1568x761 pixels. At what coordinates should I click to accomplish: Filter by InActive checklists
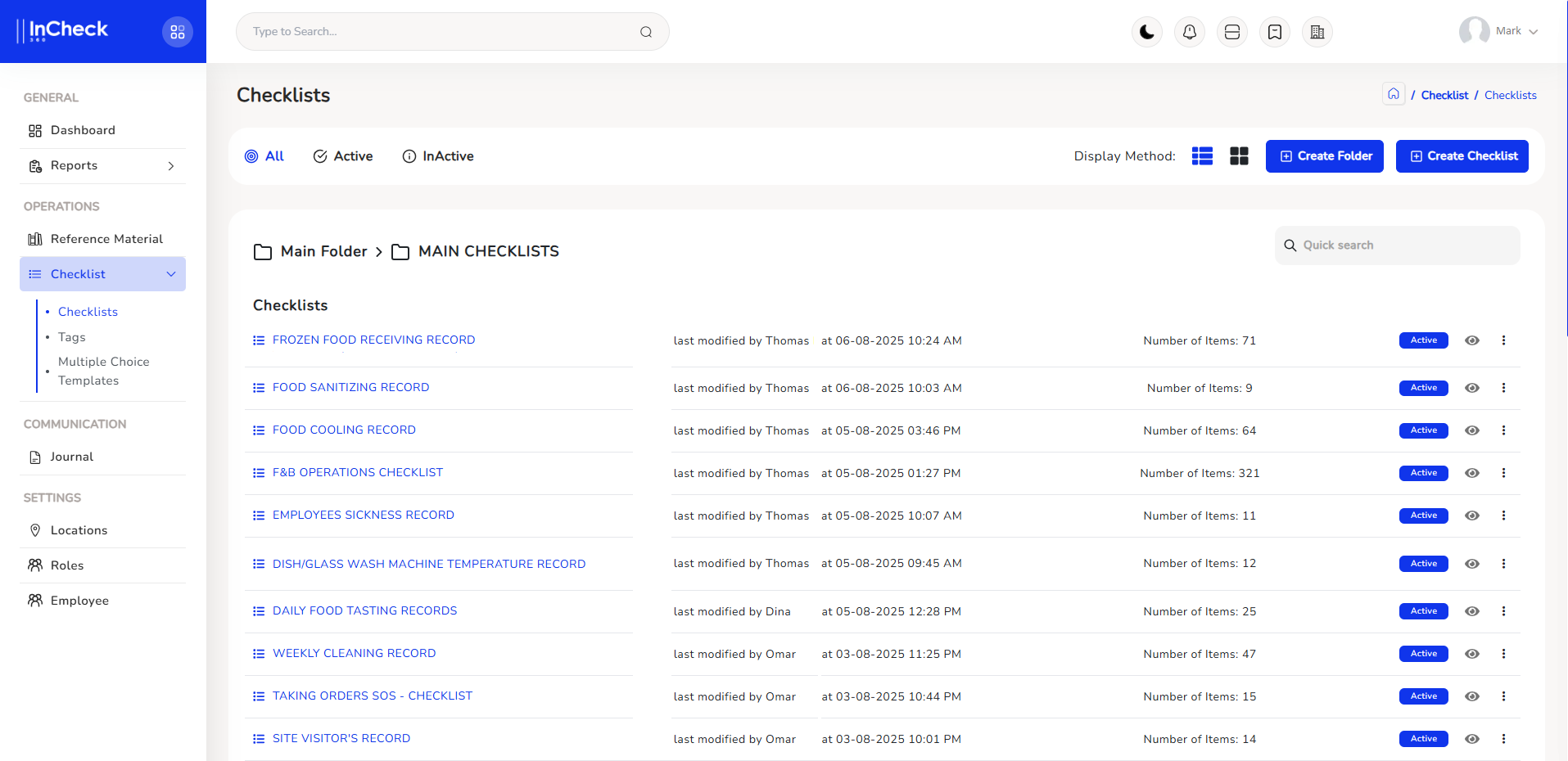coord(438,156)
